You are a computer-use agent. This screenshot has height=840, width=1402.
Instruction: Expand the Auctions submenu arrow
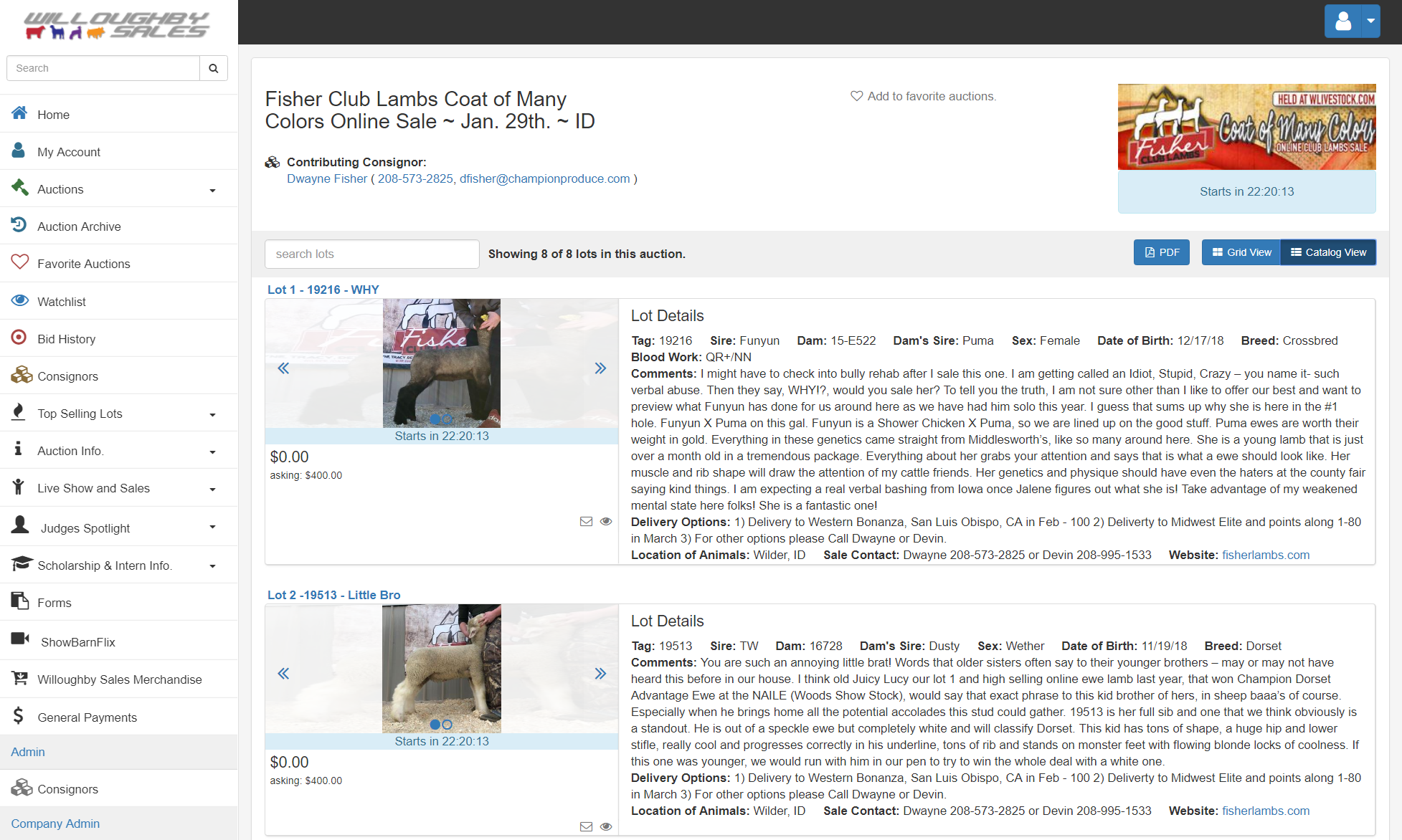(x=212, y=191)
